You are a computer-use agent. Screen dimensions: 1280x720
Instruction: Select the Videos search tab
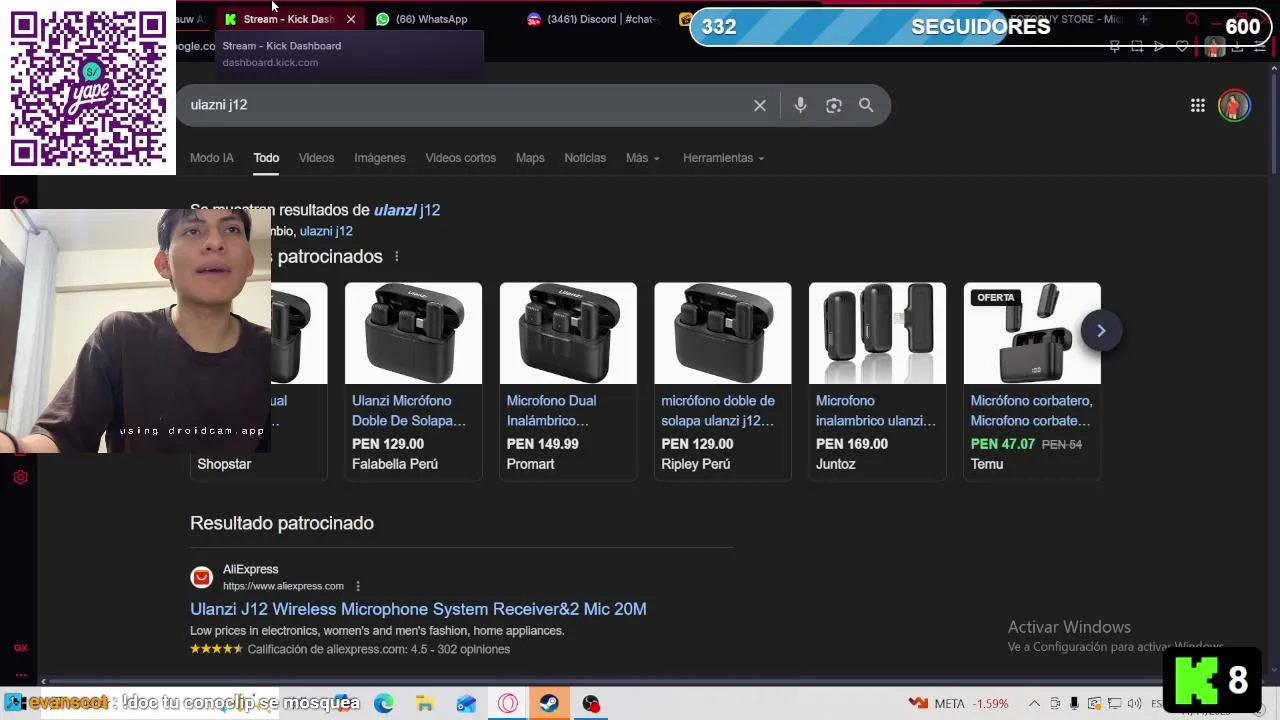tap(316, 158)
